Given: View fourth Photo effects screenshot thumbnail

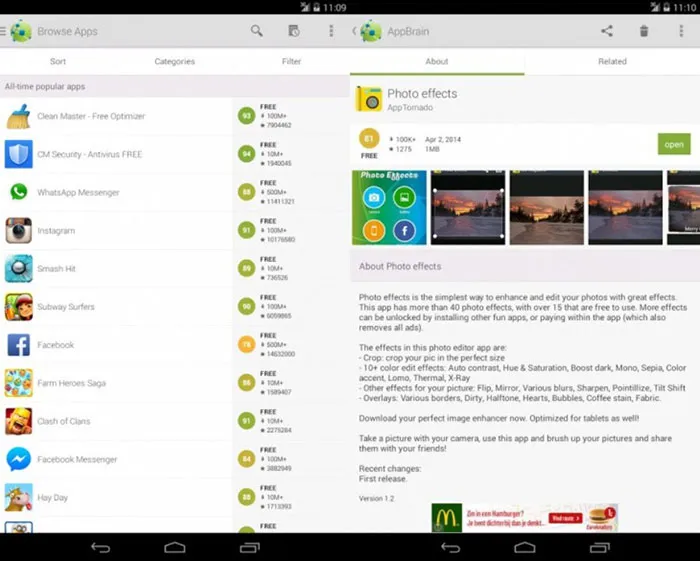Looking at the screenshot, I should (625, 208).
